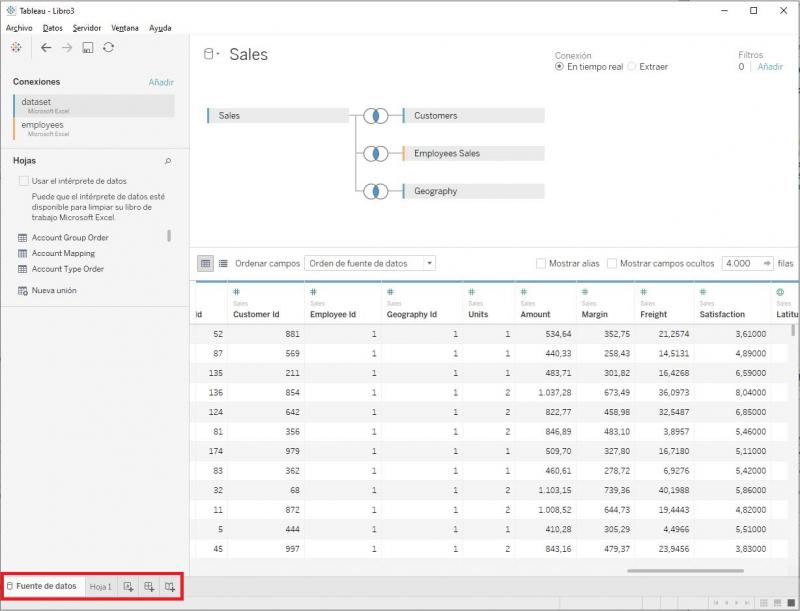Screen dimensions: 800x611
Task: Click the rows count input field
Action: [x=738, y=264]
